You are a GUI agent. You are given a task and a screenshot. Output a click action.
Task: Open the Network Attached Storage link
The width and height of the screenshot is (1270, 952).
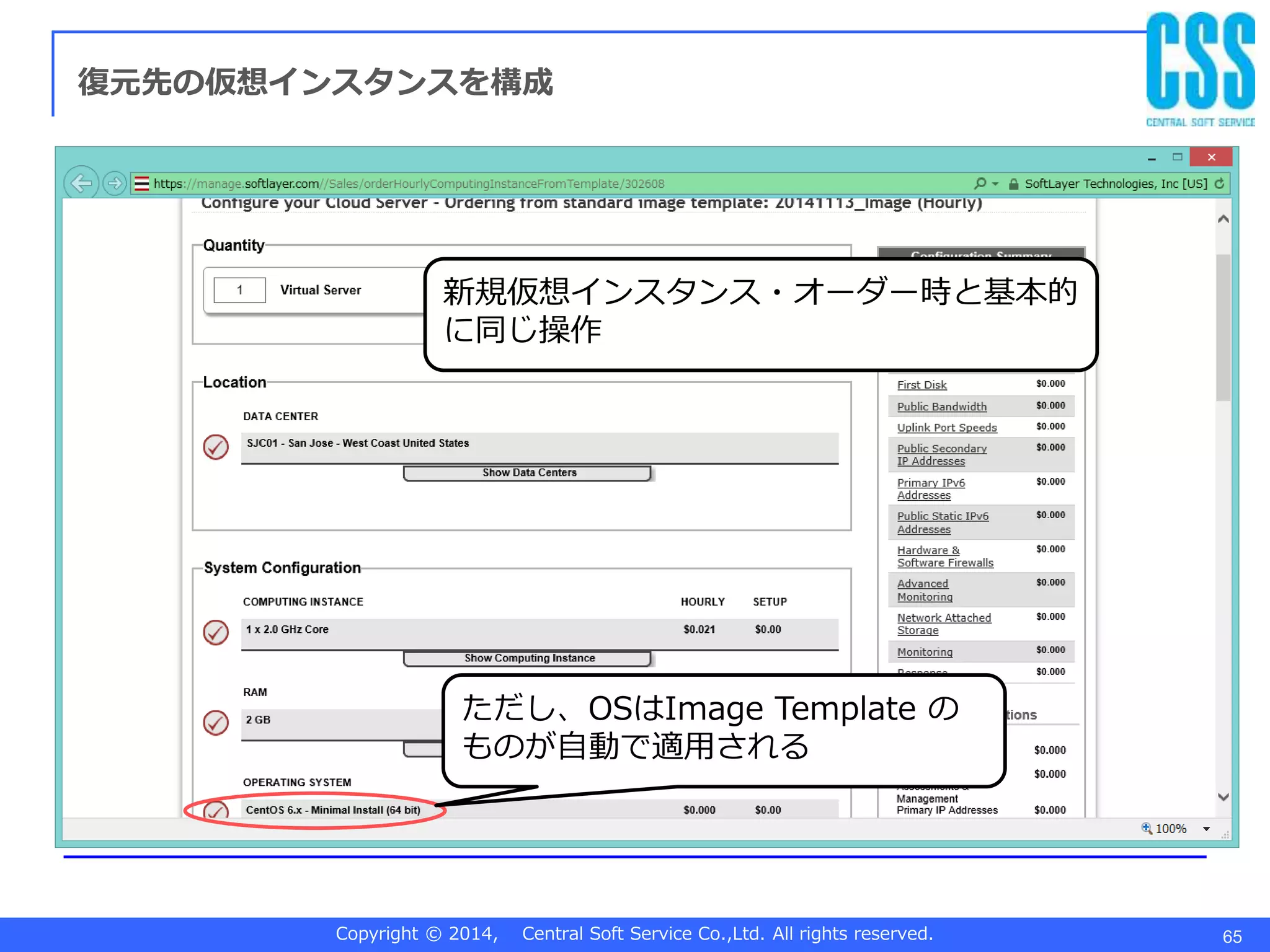pyautogui.click(x=944, y=624)
